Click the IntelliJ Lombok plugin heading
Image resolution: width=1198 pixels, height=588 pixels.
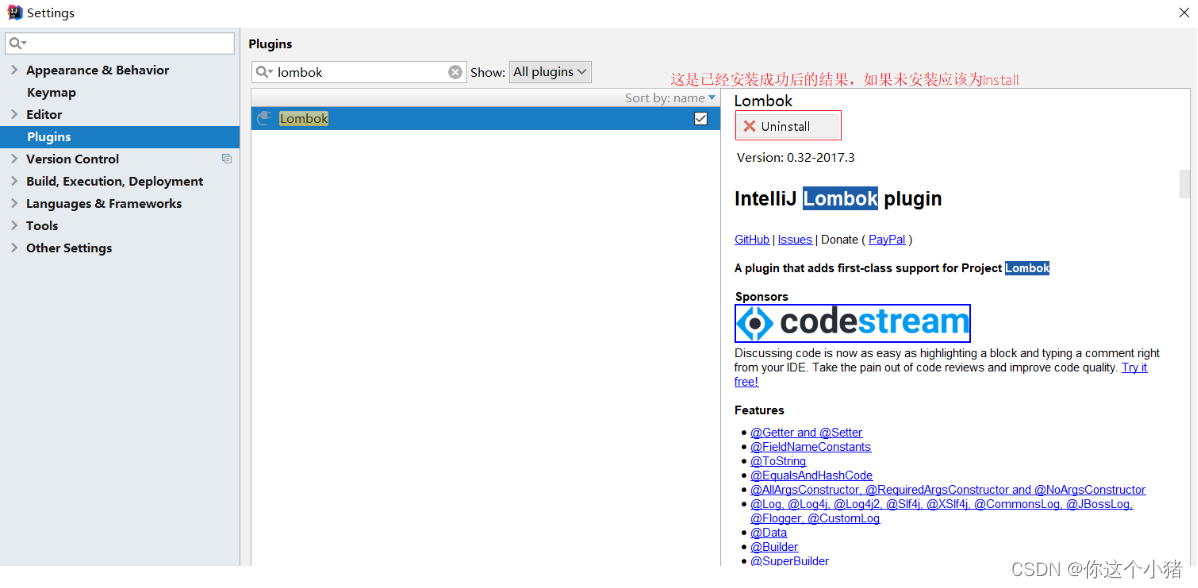tap(838, 199)
